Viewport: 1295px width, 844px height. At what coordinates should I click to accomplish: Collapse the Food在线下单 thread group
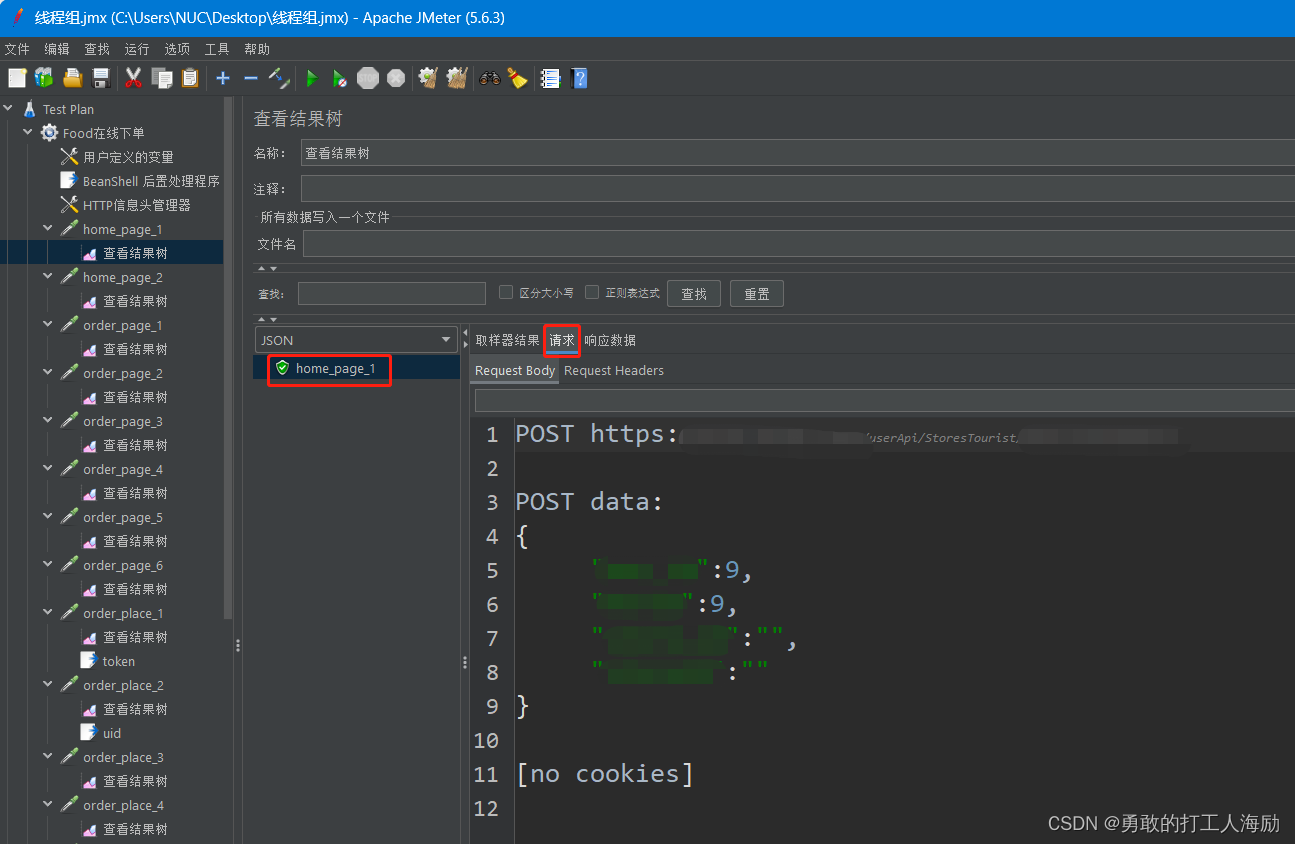pyautogui.click(x=28, y=133)
